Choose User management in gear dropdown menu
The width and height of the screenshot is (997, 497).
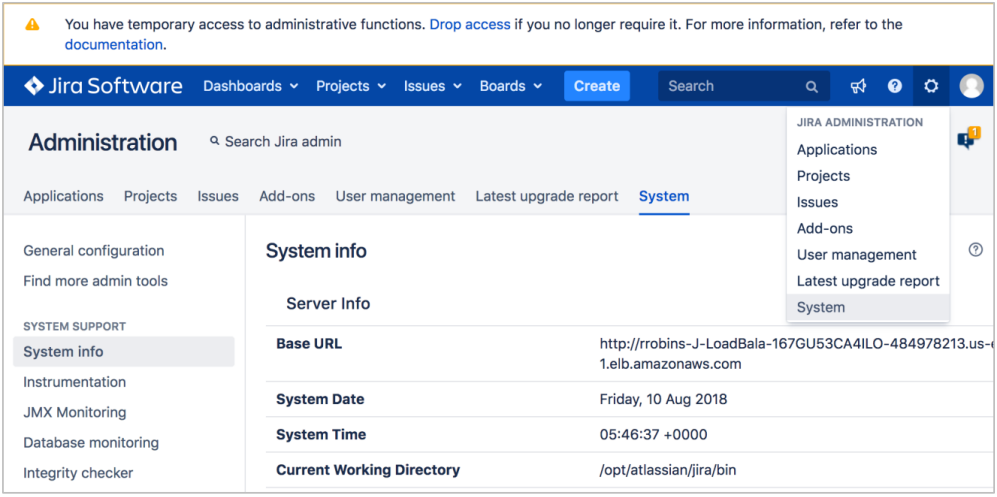[868, 255]
